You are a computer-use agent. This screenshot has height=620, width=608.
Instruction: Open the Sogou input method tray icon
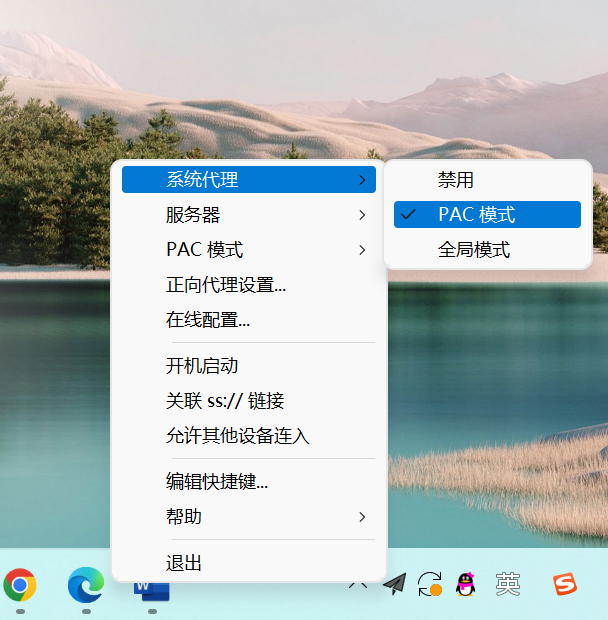565,584
